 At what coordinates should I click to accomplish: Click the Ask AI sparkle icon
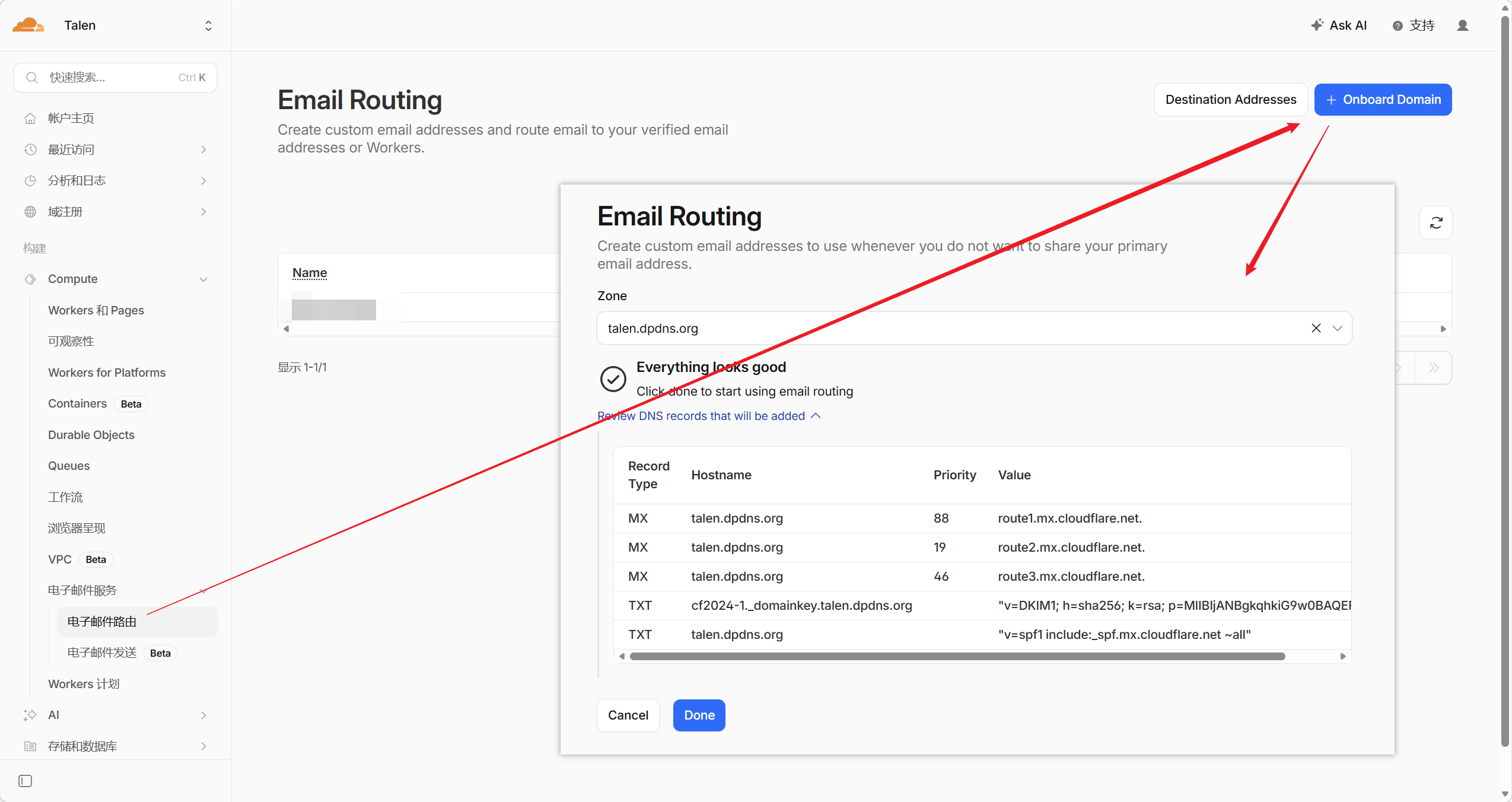pos(1317,25)
